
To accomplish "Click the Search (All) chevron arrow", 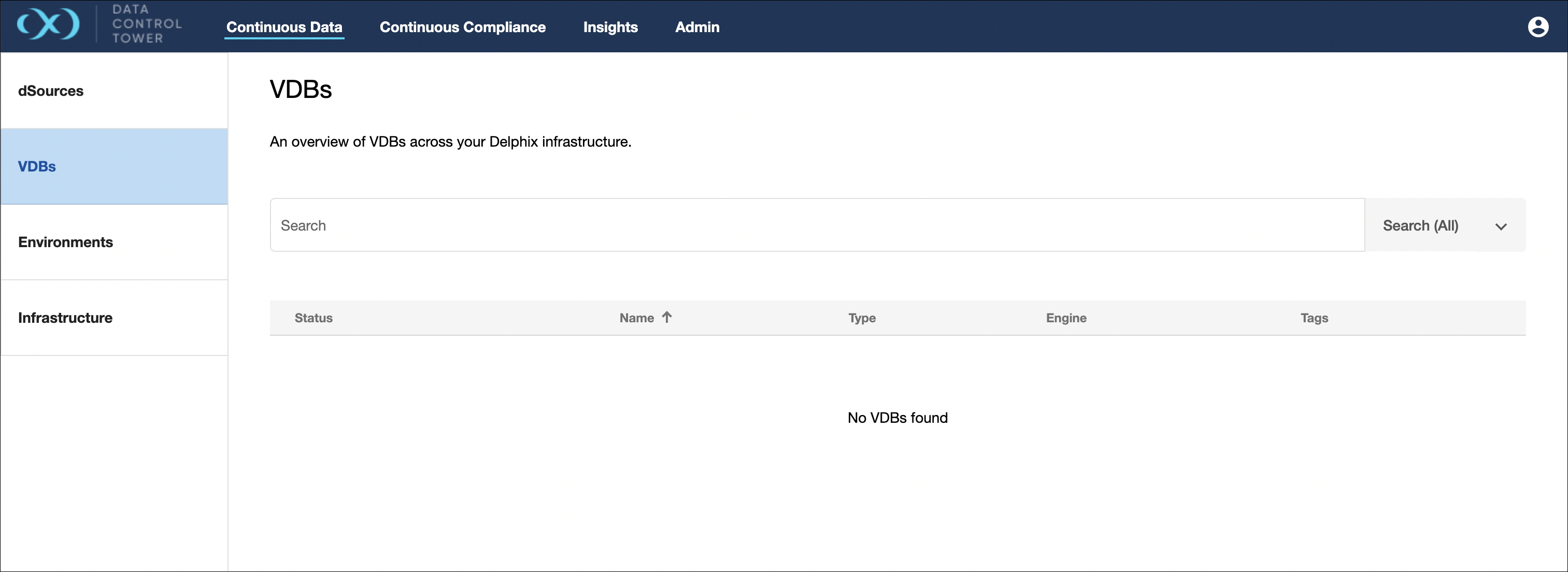I will click(x=1501, y=226).
